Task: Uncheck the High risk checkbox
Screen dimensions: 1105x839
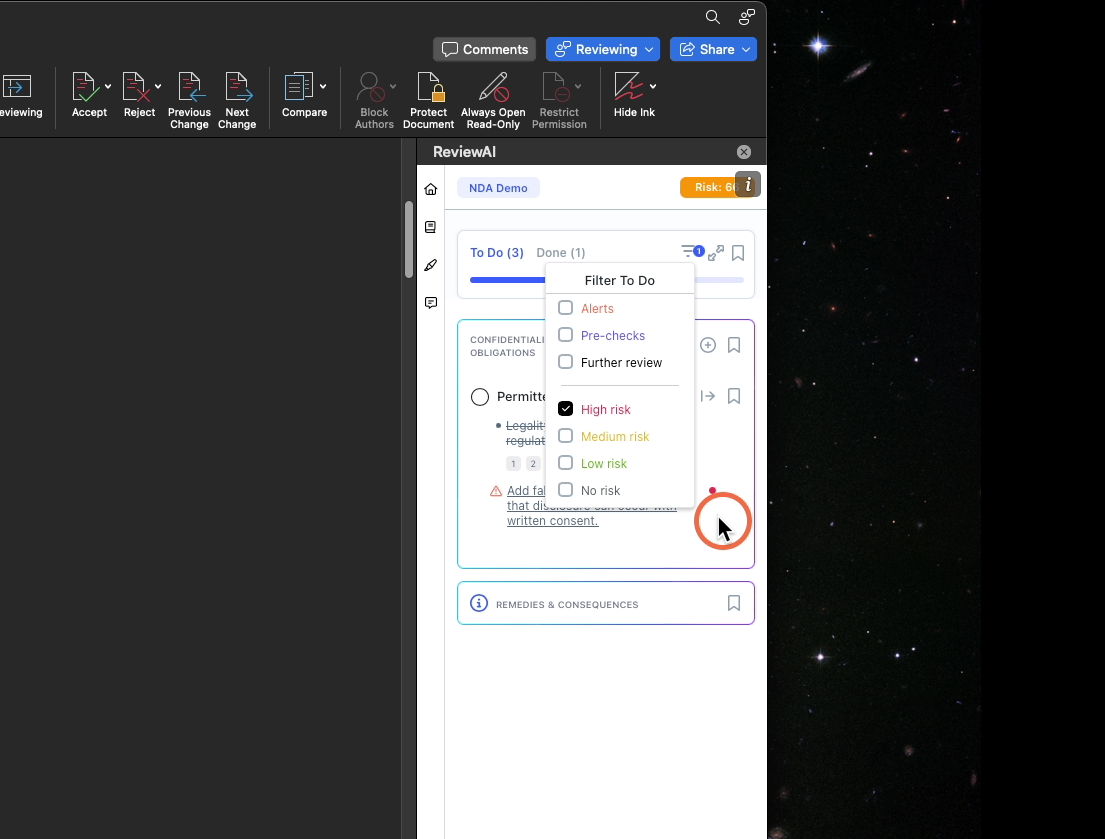Action: click(565, 409)
